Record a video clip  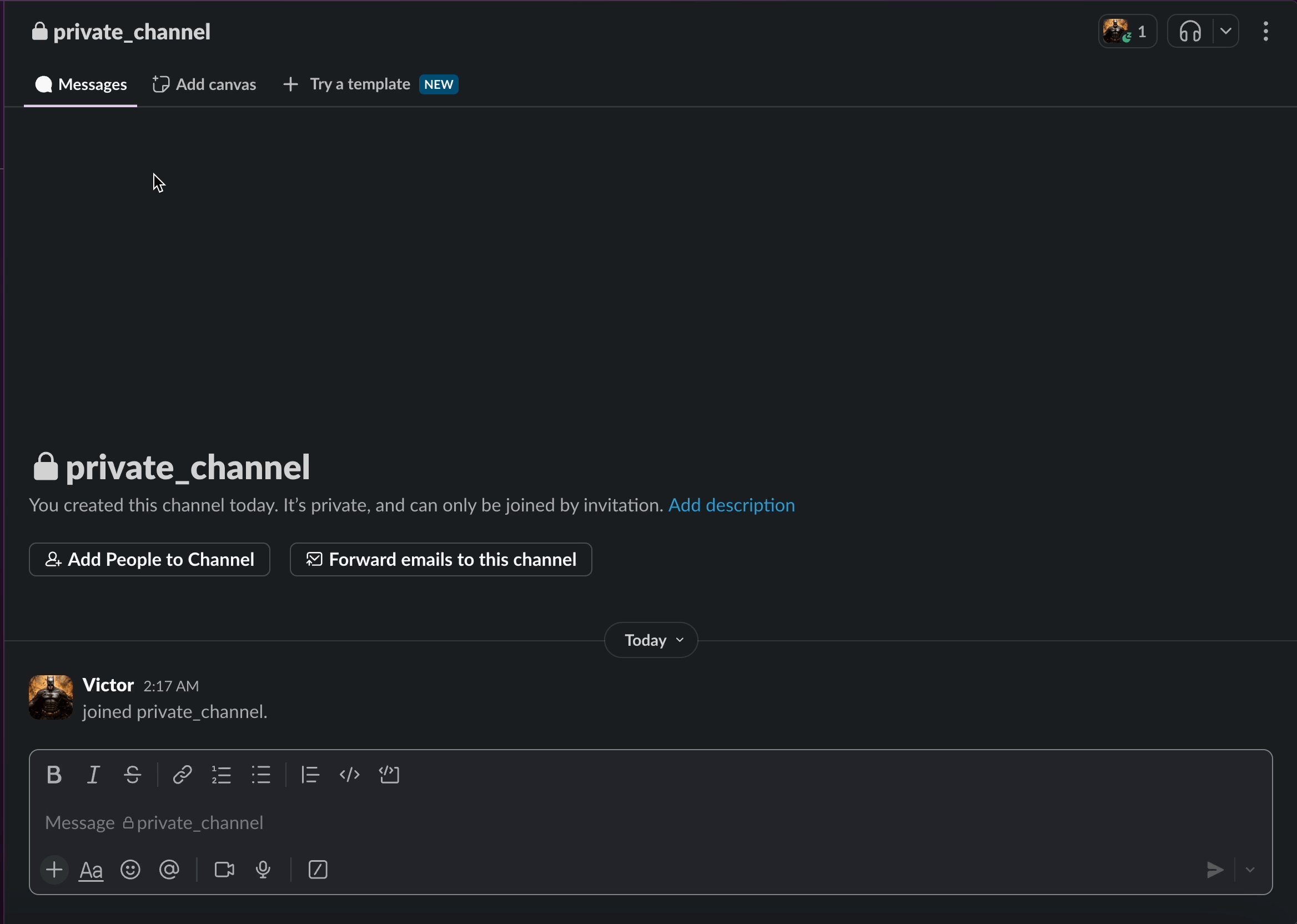point(224,870)
